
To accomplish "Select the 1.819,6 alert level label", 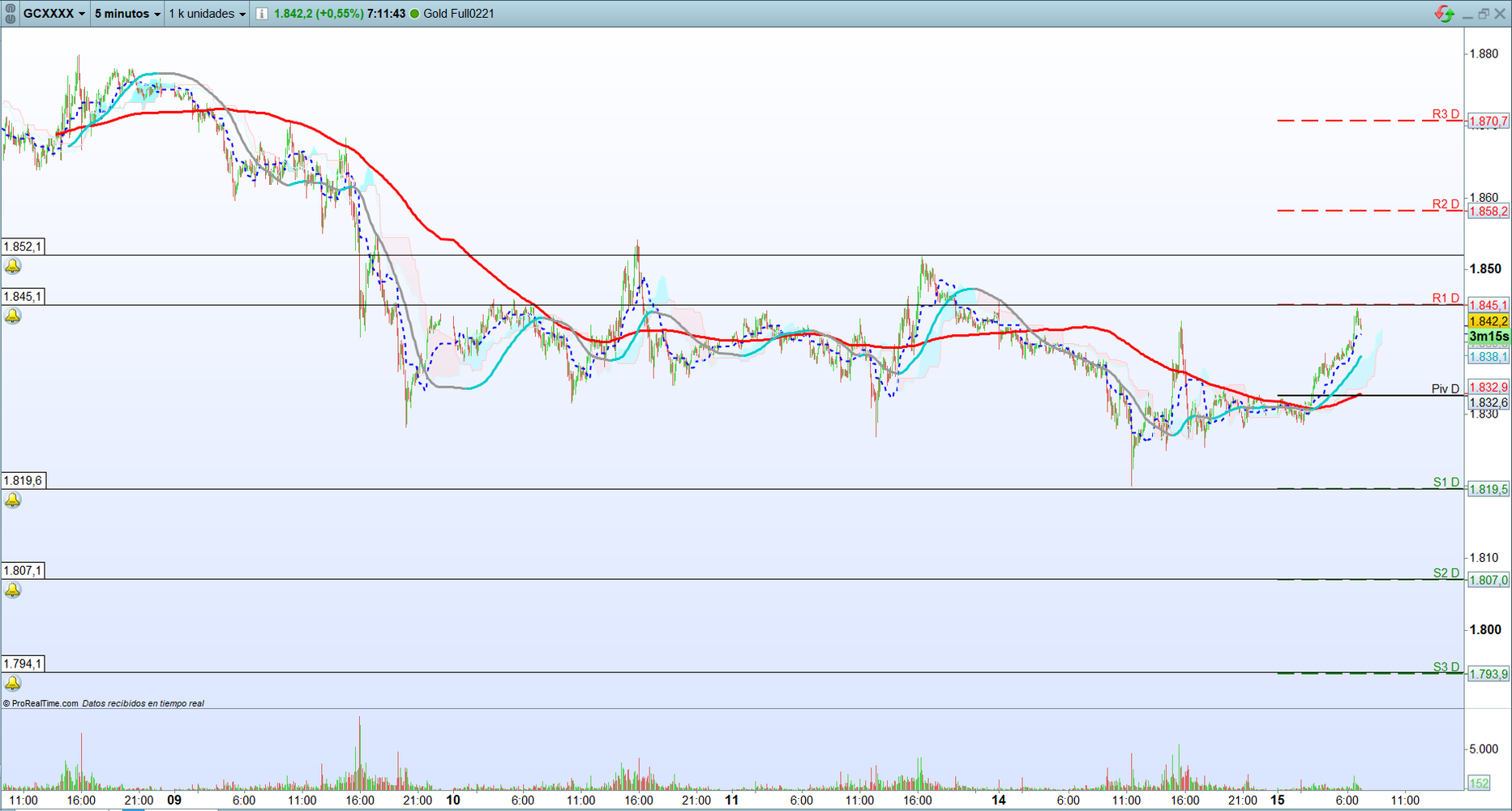I will (23, 481).
